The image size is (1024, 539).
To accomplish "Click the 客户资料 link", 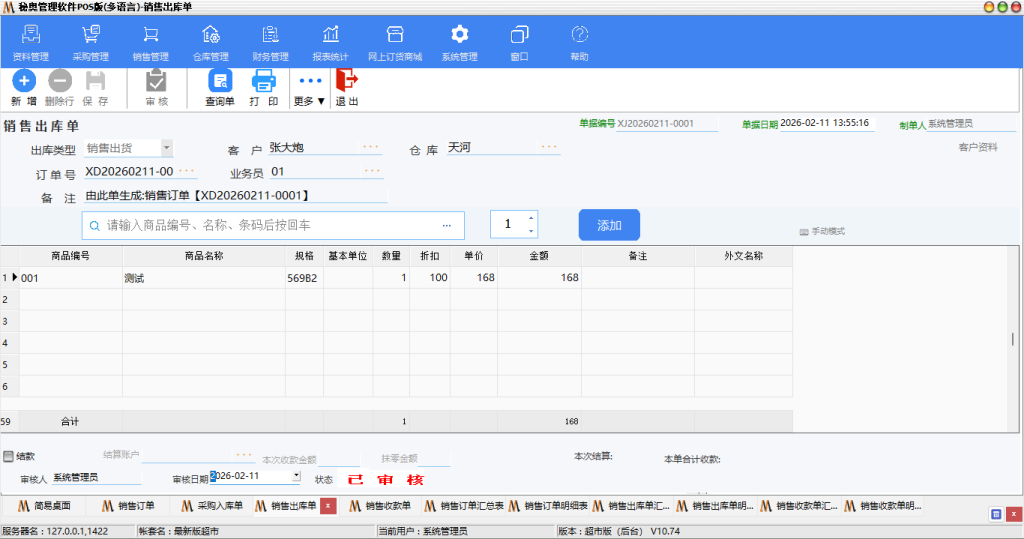I will (977, 147).
